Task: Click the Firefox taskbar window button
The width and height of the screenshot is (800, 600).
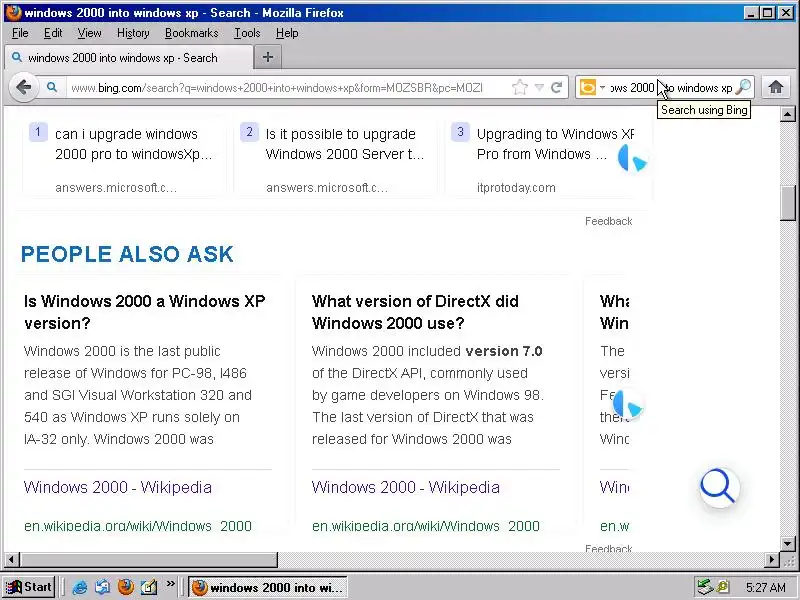Action: pos(268,587)
